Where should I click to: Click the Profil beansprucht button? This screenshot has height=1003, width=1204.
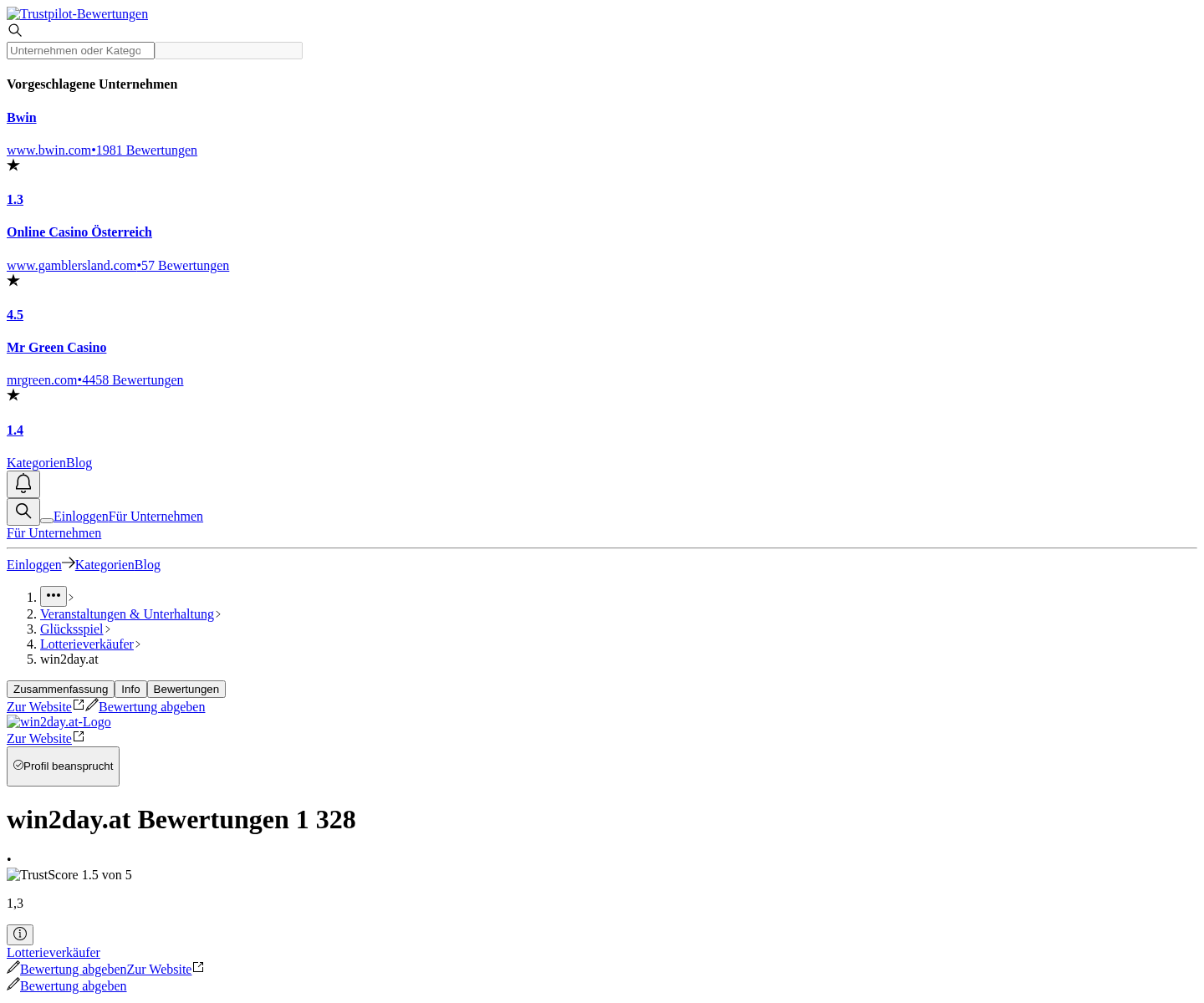coord(63,766)
